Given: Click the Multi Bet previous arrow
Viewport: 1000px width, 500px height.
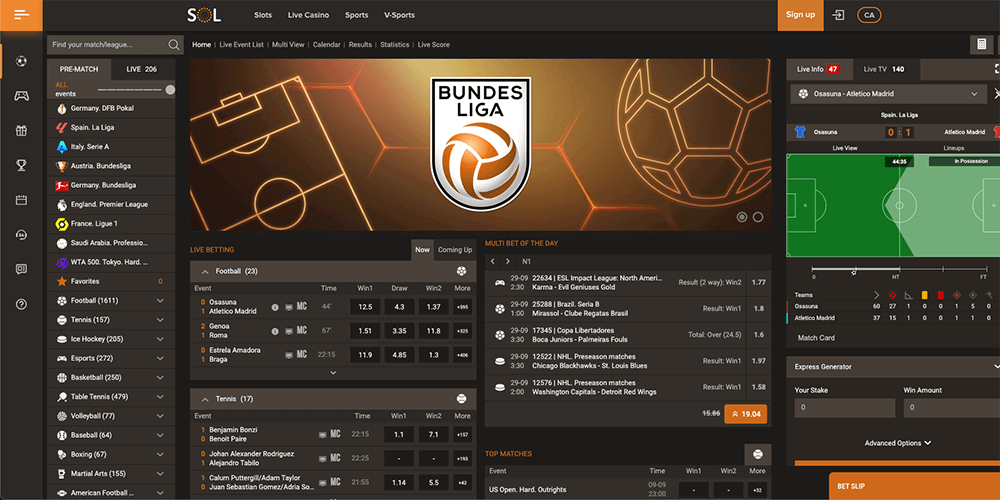Looking at the screenshot, I should 493,261.
